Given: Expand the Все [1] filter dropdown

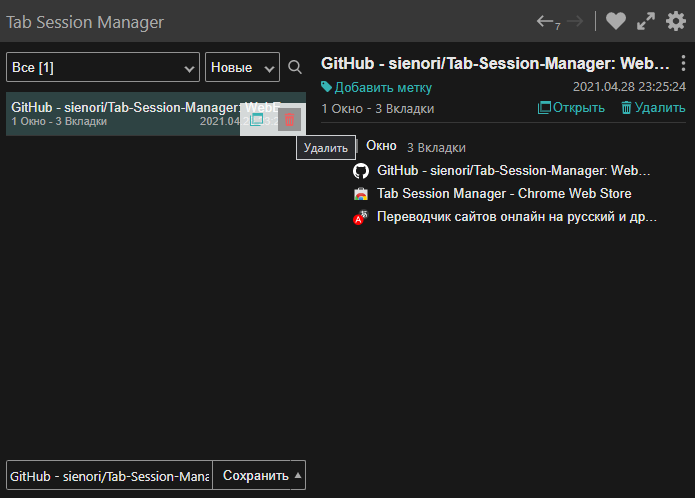Looking at the screenshot, I should (x=103, y=67).
